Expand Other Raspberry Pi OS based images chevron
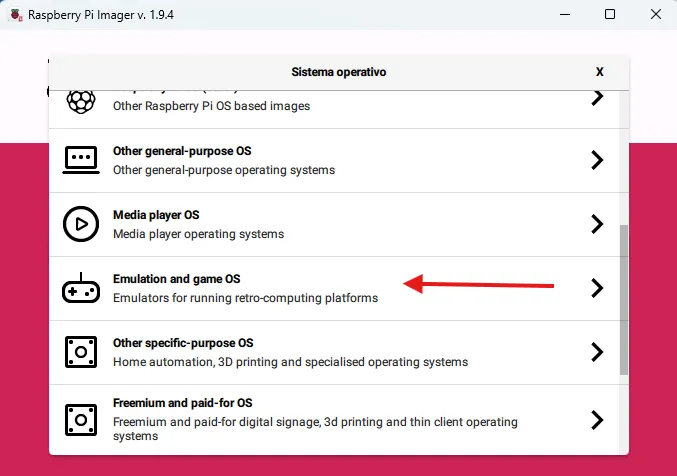This screenshot has height=476, width=677. 597,98
